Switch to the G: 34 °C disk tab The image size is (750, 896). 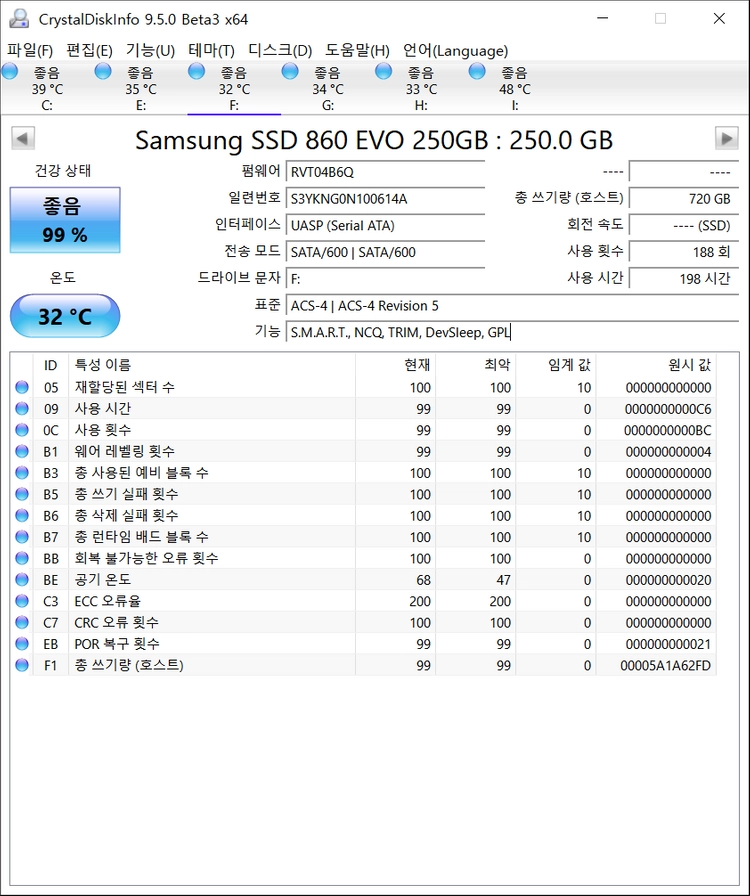tap(328, 89)
